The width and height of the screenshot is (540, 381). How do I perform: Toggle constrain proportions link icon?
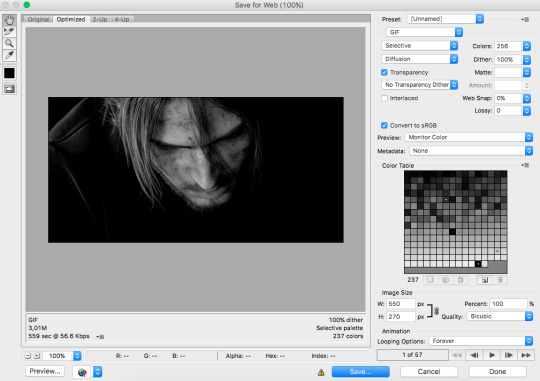[x=436, y=311]
